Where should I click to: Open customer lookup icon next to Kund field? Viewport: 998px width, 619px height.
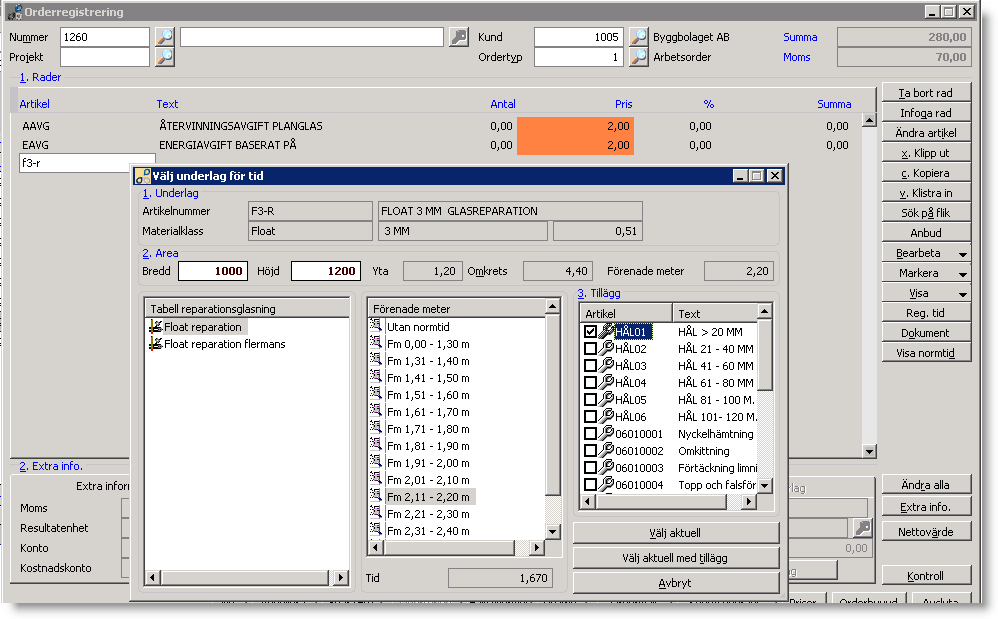638,37
